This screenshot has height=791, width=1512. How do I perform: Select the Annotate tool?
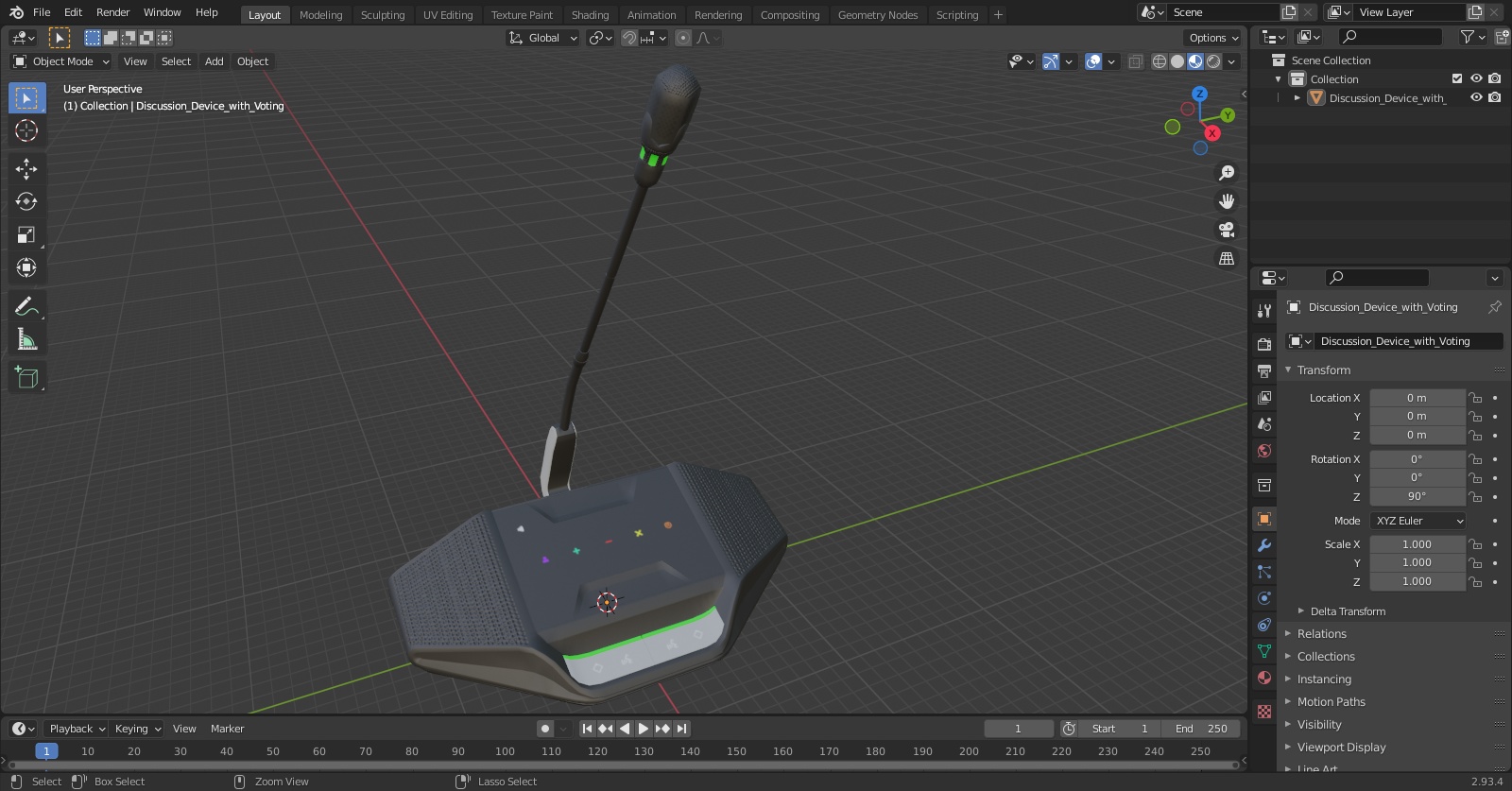pos(26,306)
